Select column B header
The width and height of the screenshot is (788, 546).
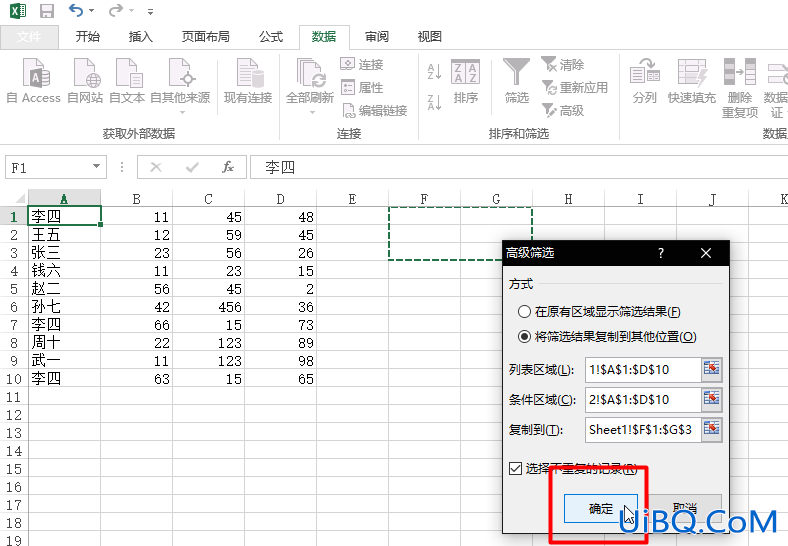click(x=137, y=199)
